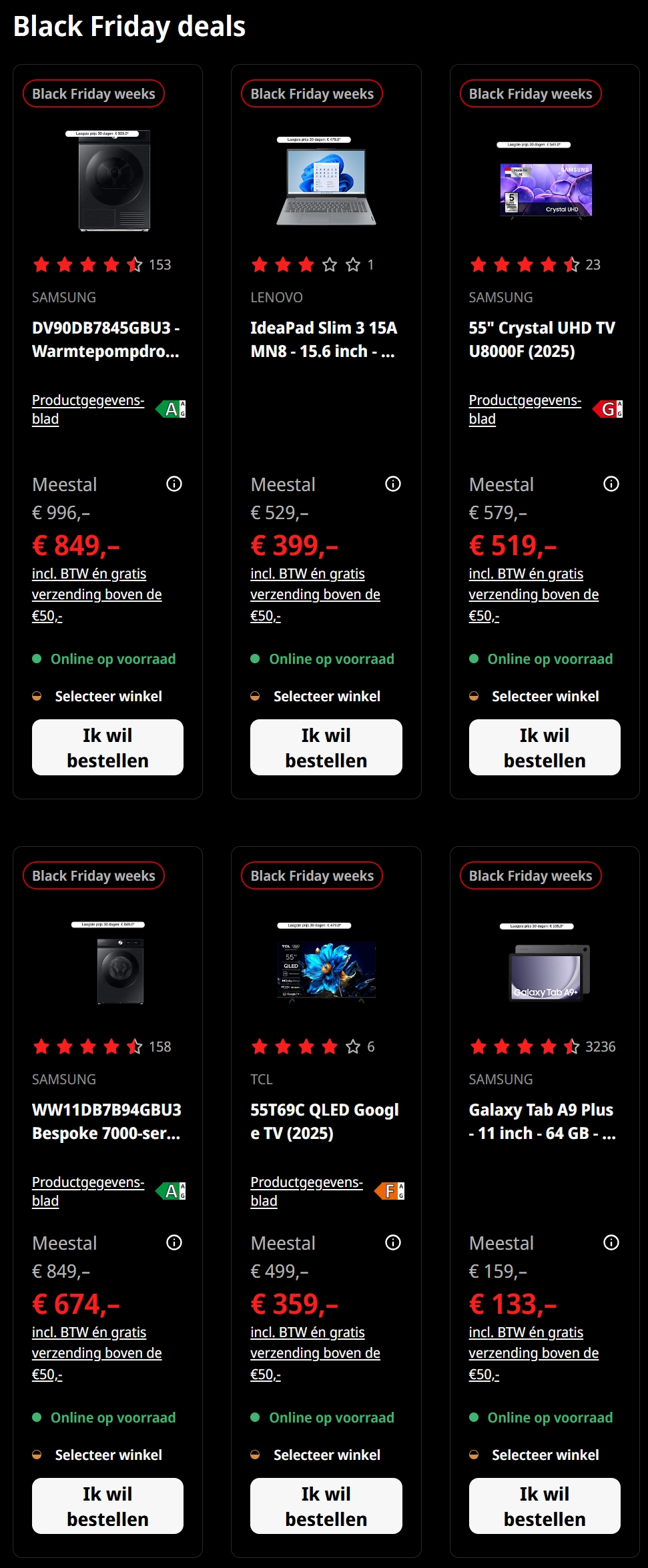The image size is (648, 1568).
Task: Open Productgegevensblad link for Samsung 55" TV
Action: [525, 409]
